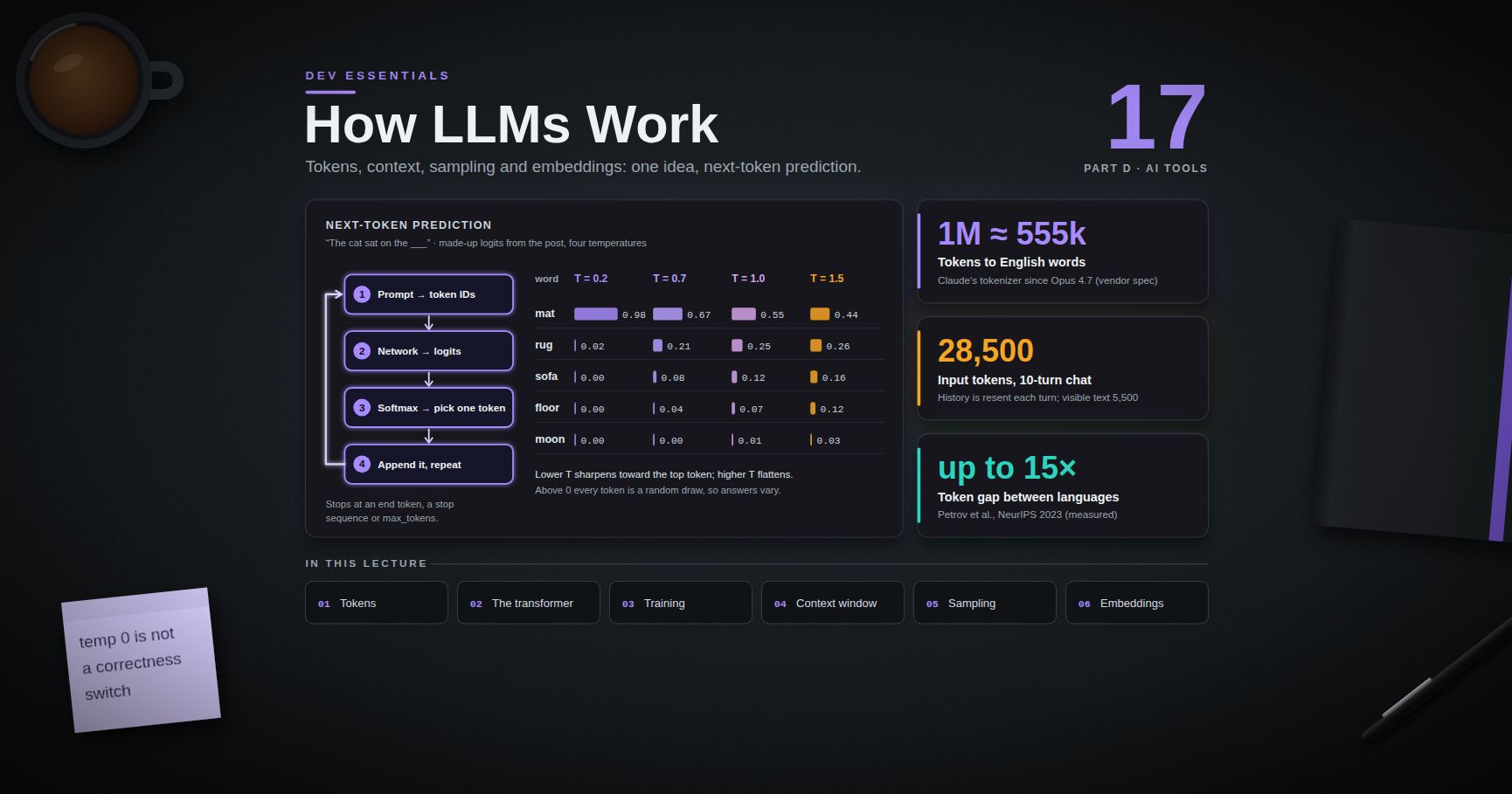Select the orange-bar 0.44 value for mat
The width and height of the screenshot is (1512, 794).
[x=846, y=315]
